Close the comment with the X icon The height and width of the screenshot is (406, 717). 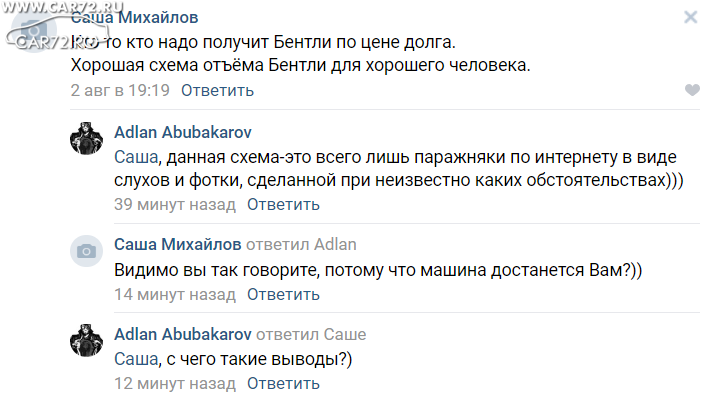click(690, 17)
